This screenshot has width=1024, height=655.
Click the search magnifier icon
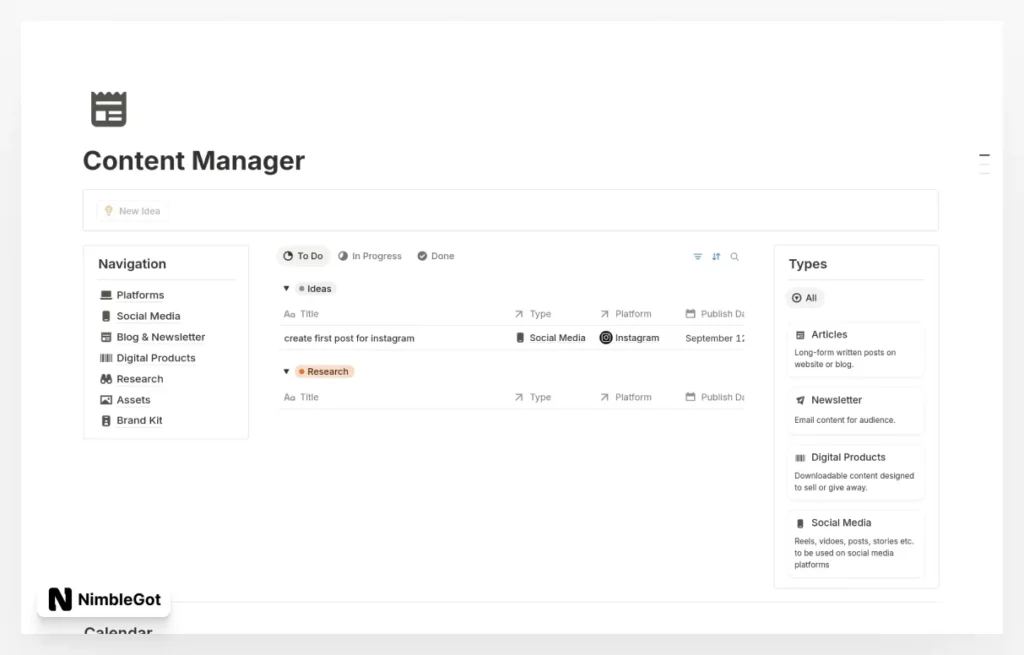734,257
